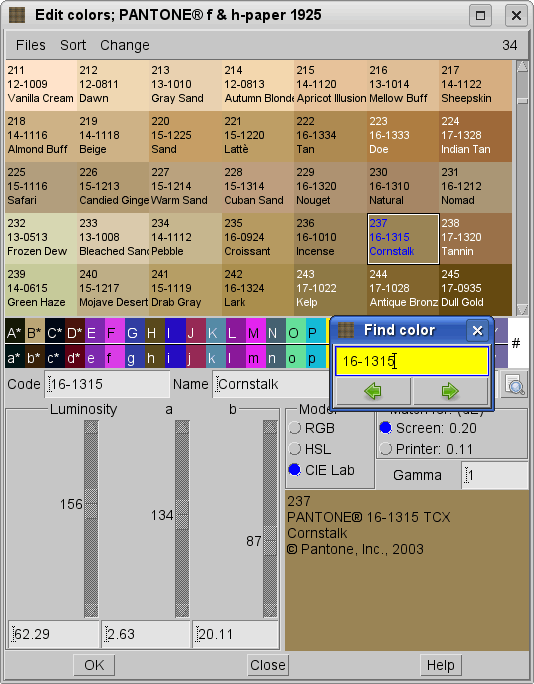Click the b channel slider track

point(270,518)
